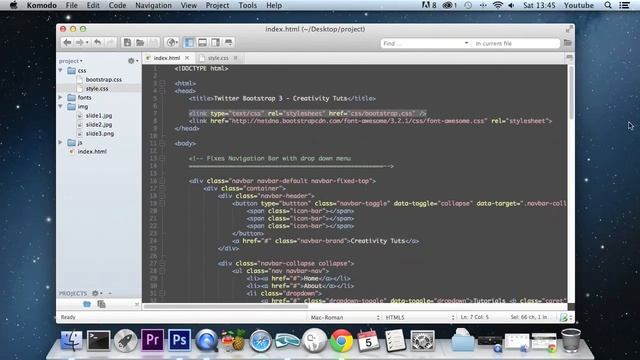
Task: Open the Places gear settings menu
Action: pyautogui.click(x=133, y=61)
